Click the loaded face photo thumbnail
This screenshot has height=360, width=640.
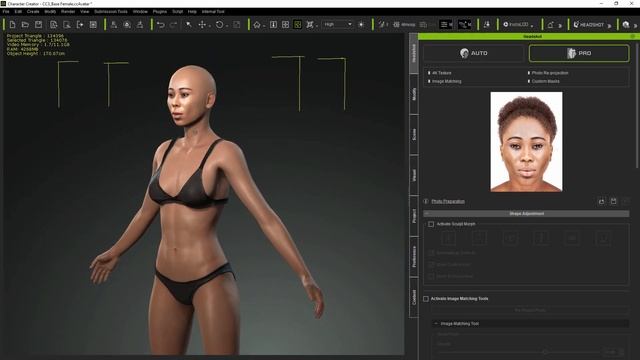(526, 142)
